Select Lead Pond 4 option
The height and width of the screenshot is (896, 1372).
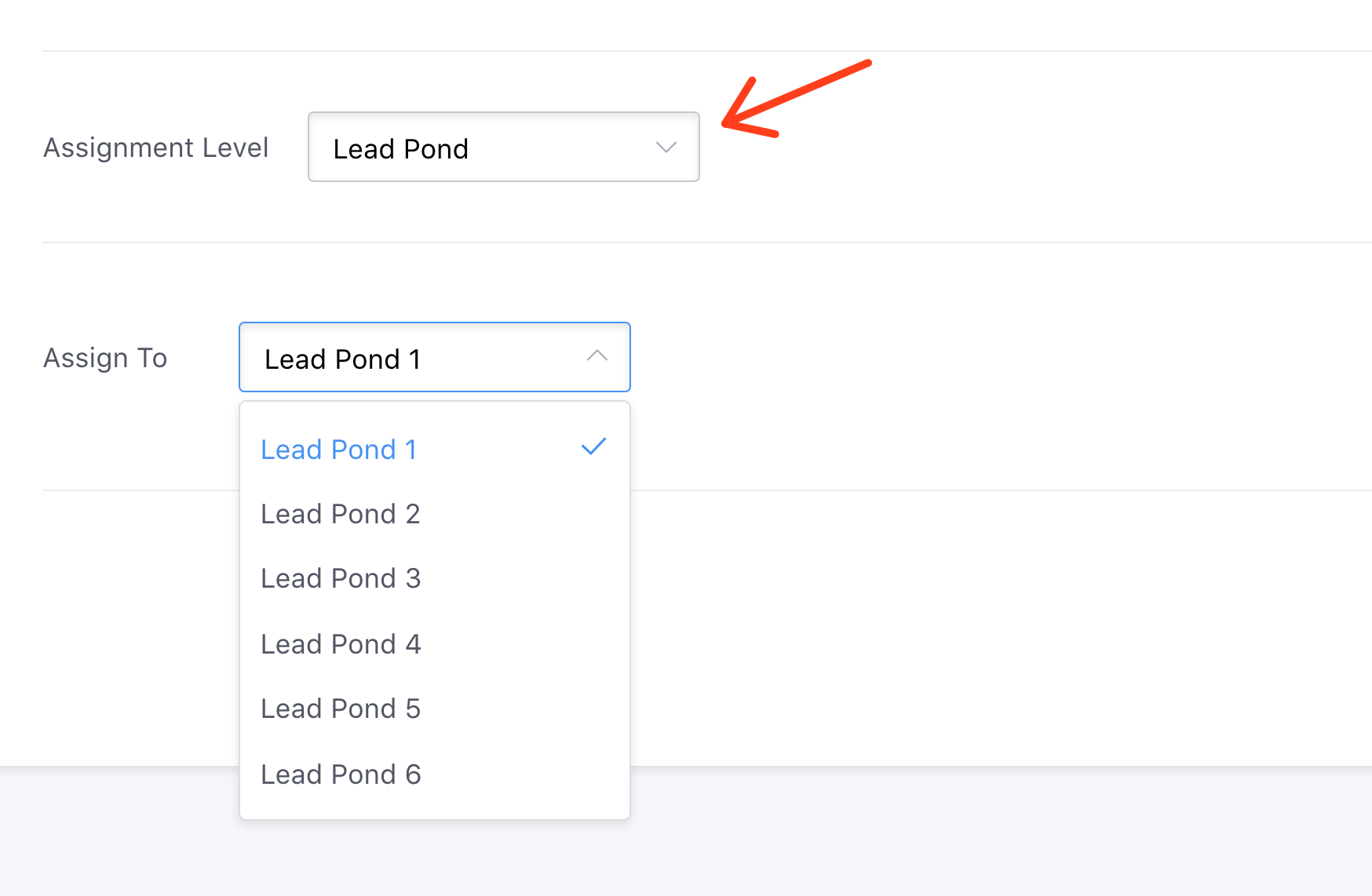[x=341, y=644]
